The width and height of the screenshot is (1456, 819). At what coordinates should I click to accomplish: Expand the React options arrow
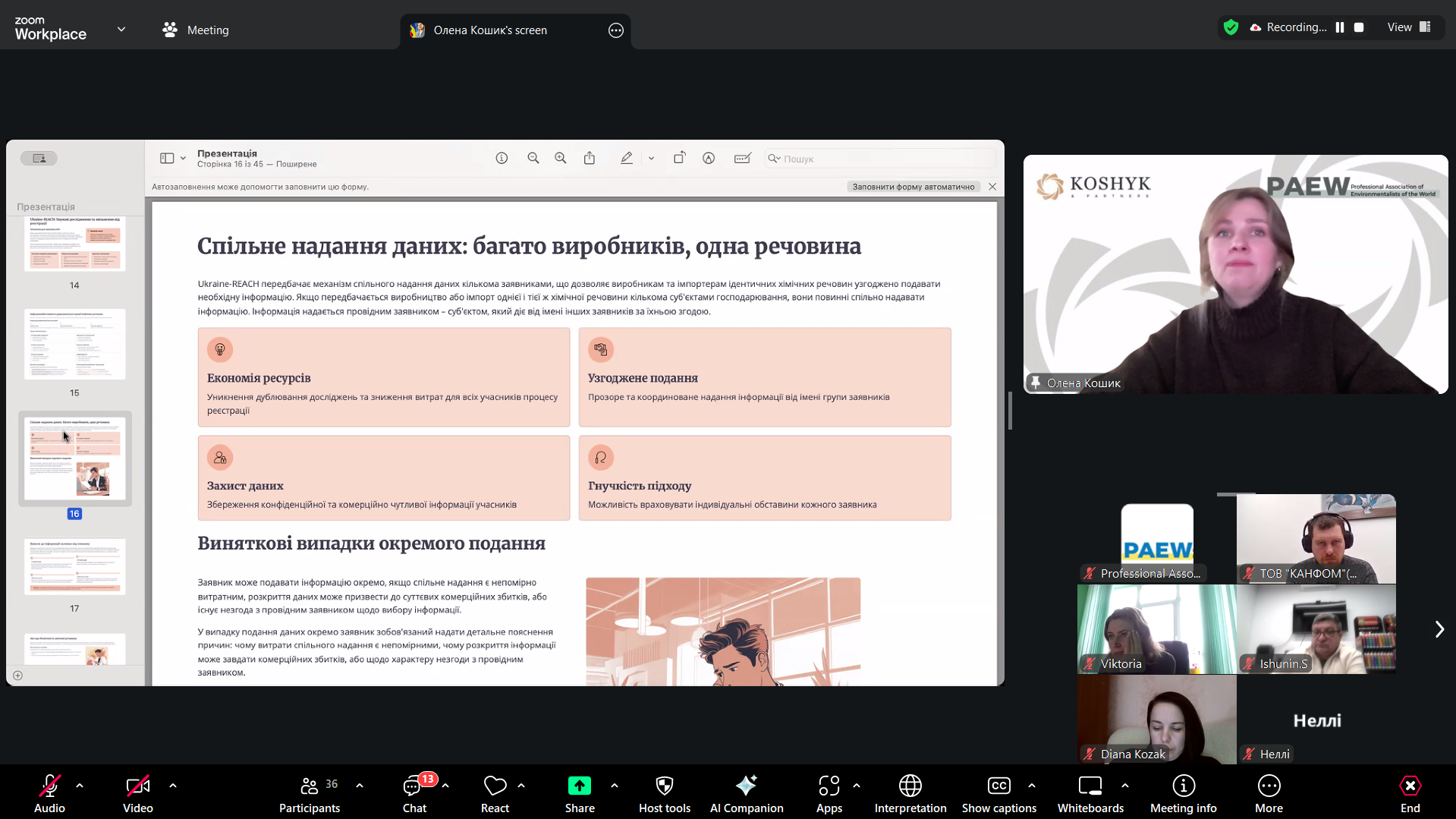point(521,786)
